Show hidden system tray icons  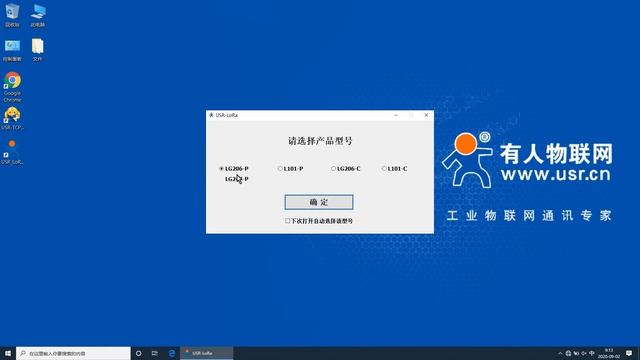pyautogui.click(x=560, y=353)
